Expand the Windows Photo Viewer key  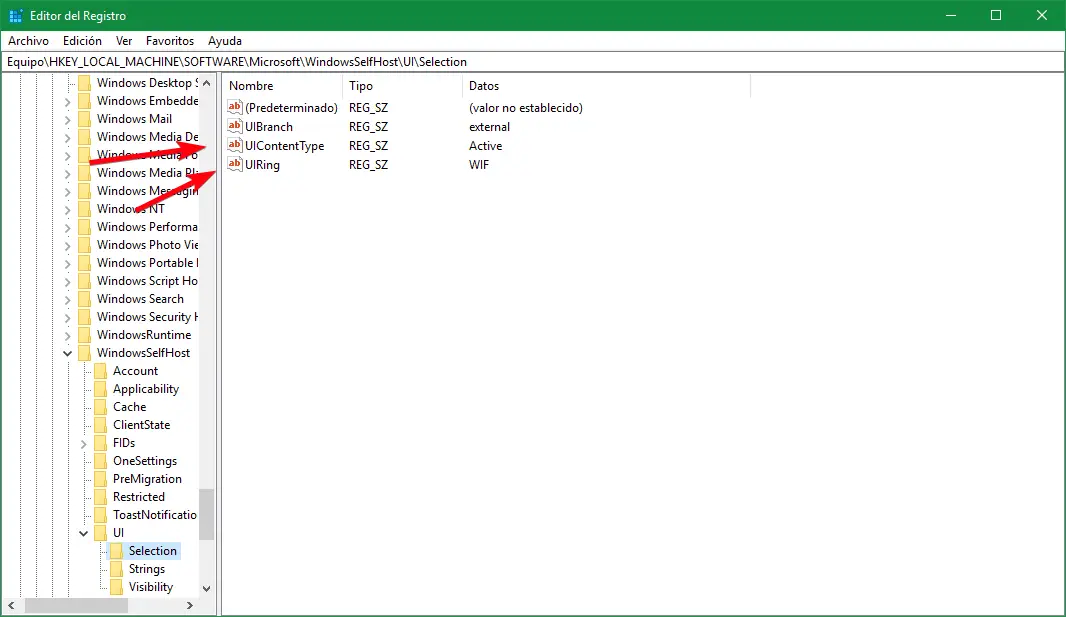coord(67,245)
